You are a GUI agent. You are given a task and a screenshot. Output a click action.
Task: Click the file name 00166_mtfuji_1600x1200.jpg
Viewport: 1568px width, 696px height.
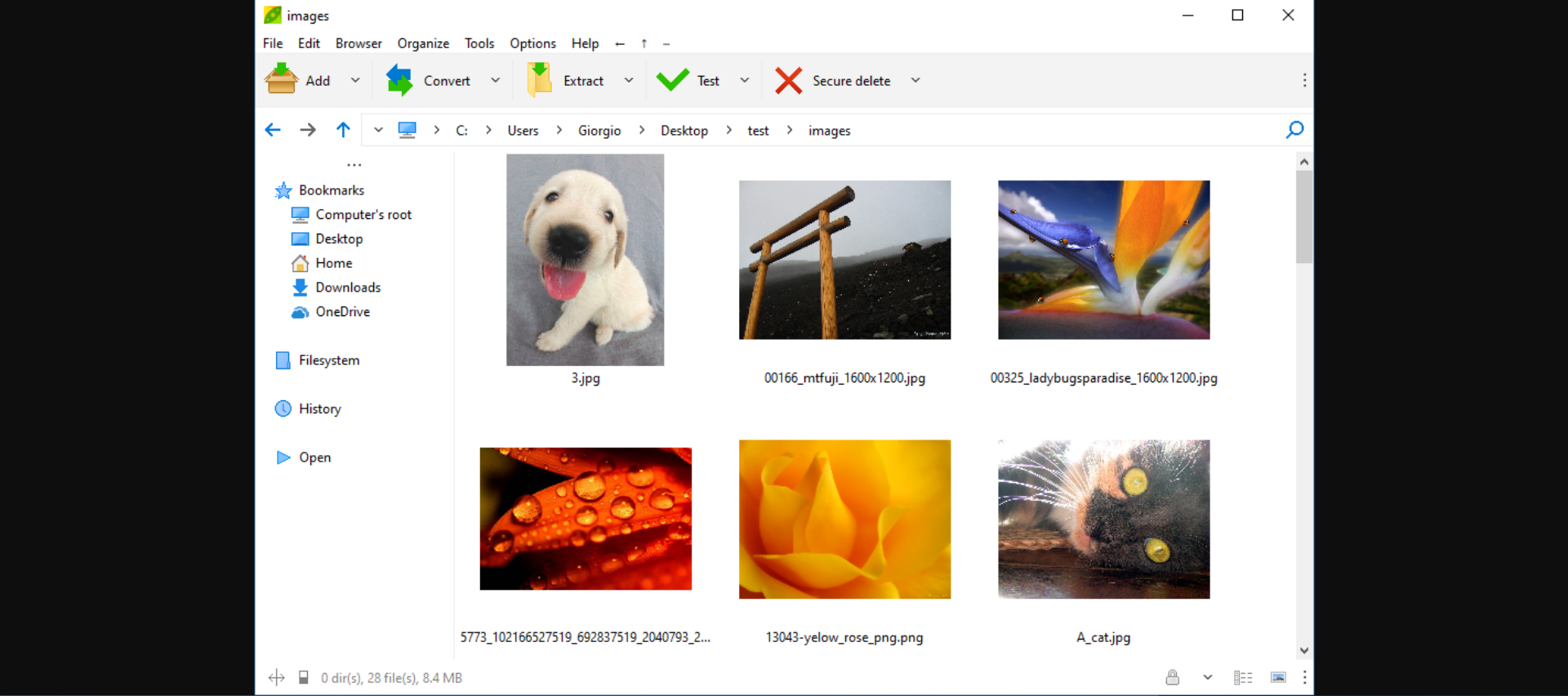click(844, 378)
